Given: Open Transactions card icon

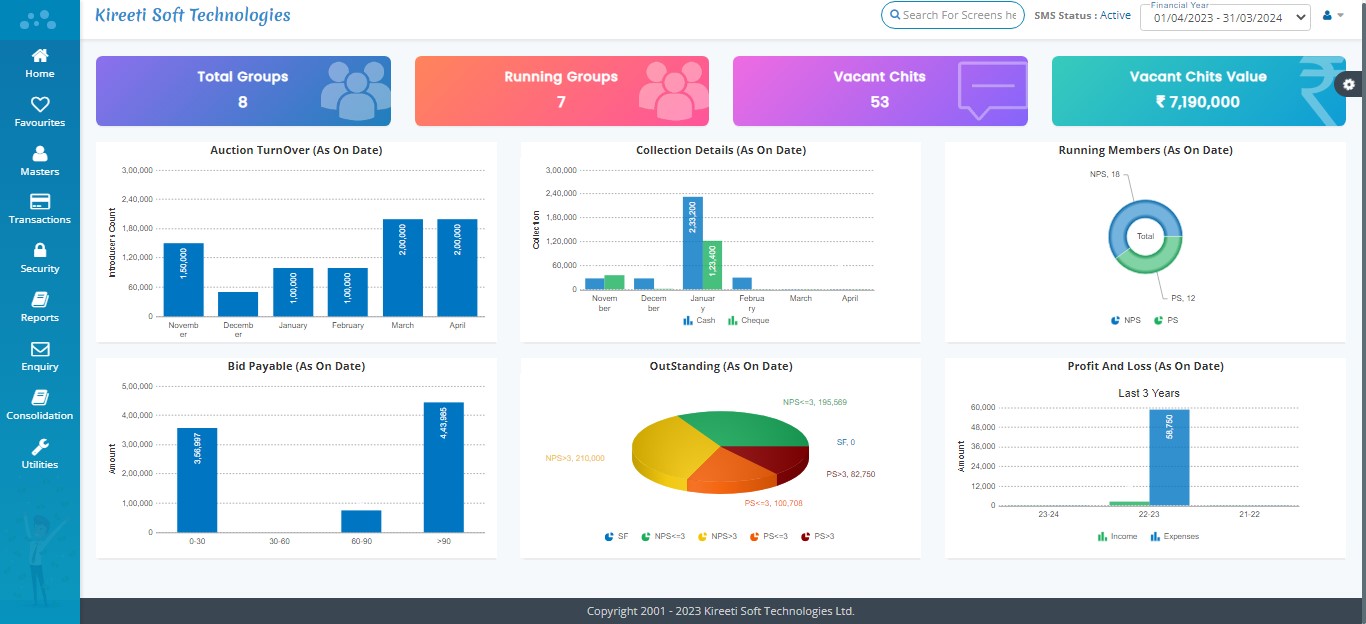Looking at the screenshot, I should pyautogui.click(x=40, y=202).
